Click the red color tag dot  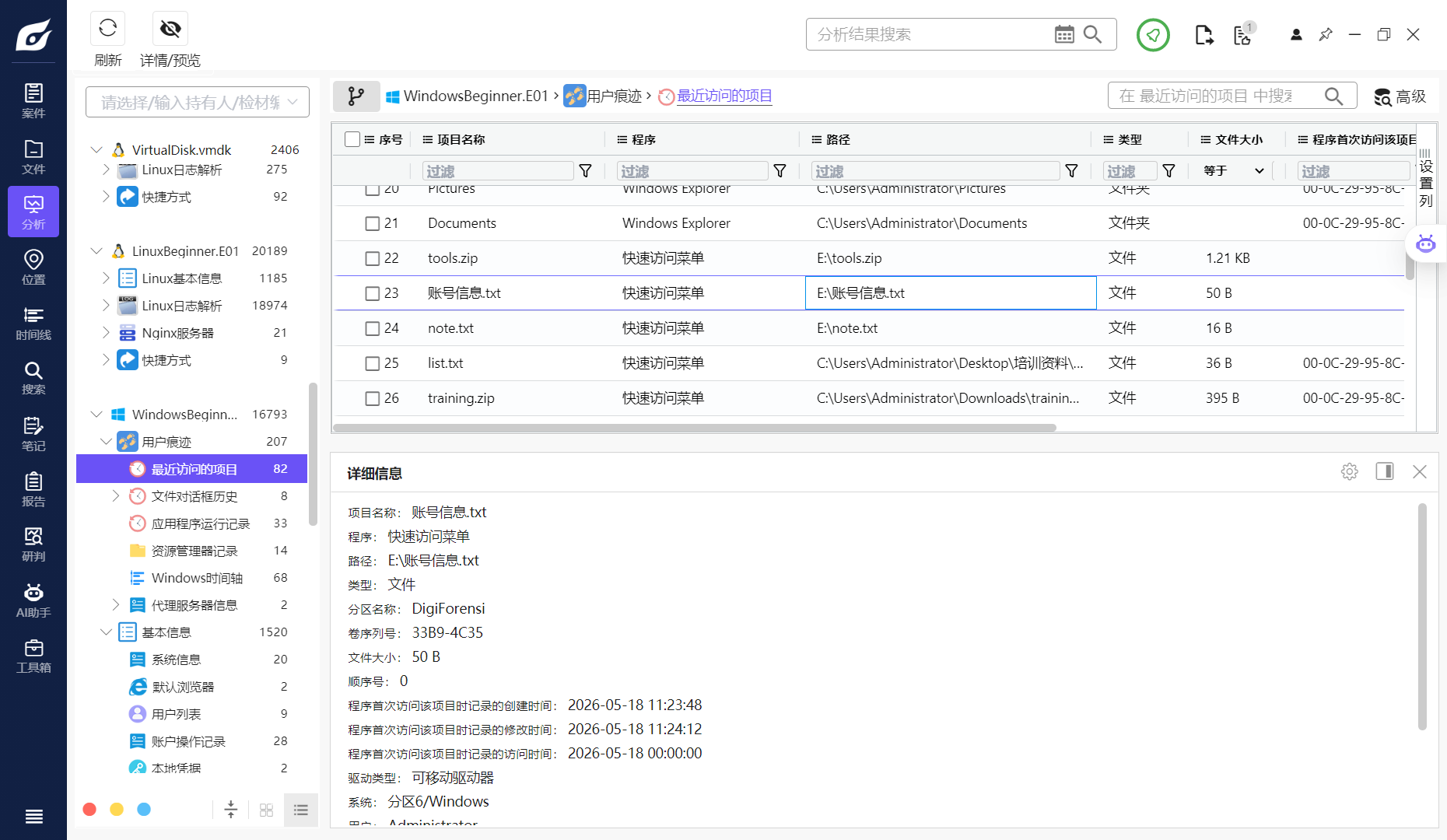click(x=89, y=810)
